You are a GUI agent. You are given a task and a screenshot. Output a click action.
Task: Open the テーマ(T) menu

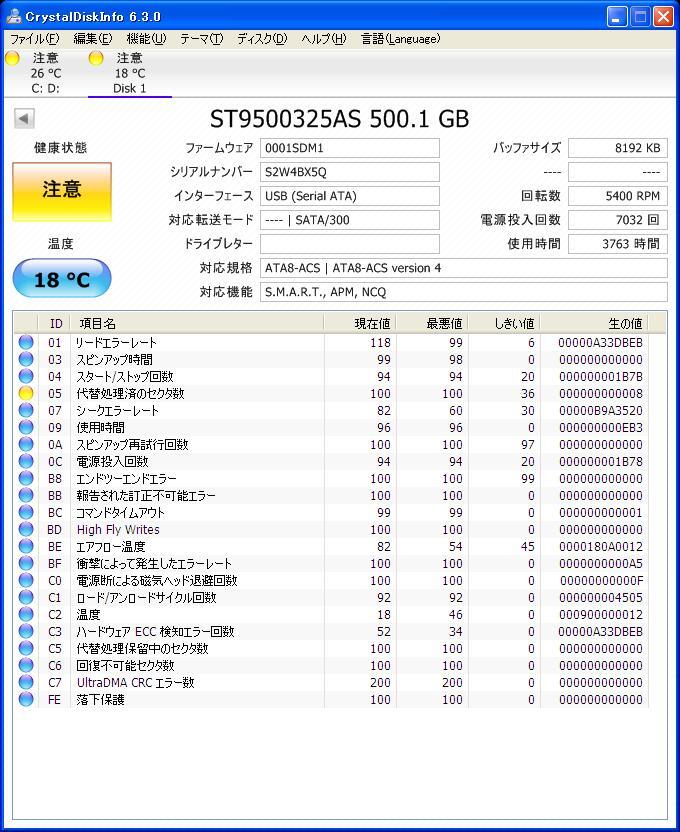(202, 39)
